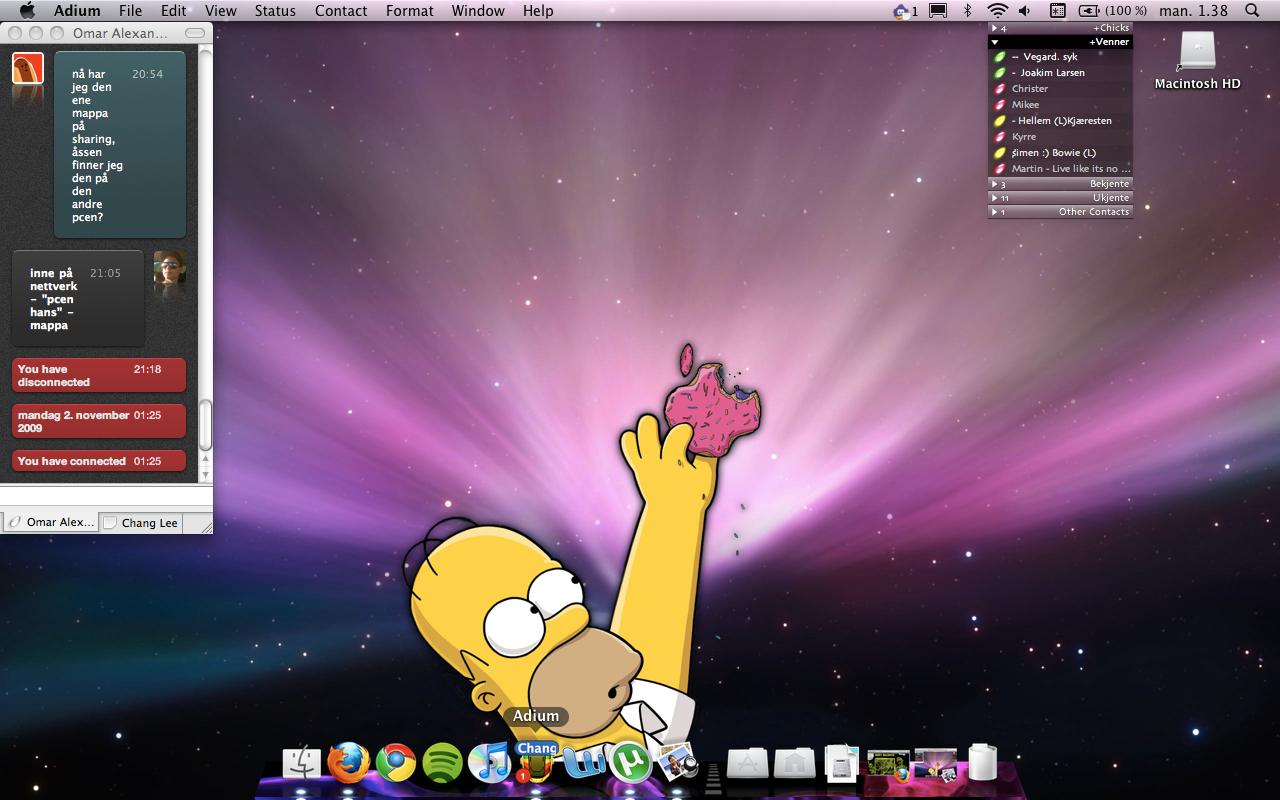Open the Status menu
The width and height of the screenshot is (1280, 800).
pos(275,11)
